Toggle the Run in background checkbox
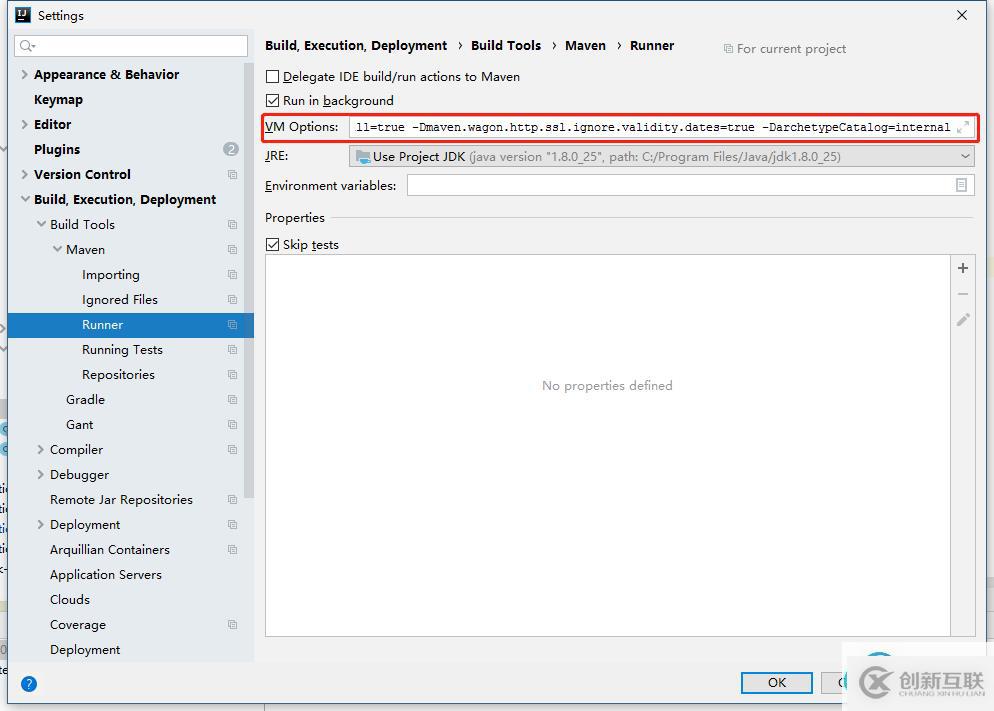This screenshot has height=711, width=994. point(273,101)
